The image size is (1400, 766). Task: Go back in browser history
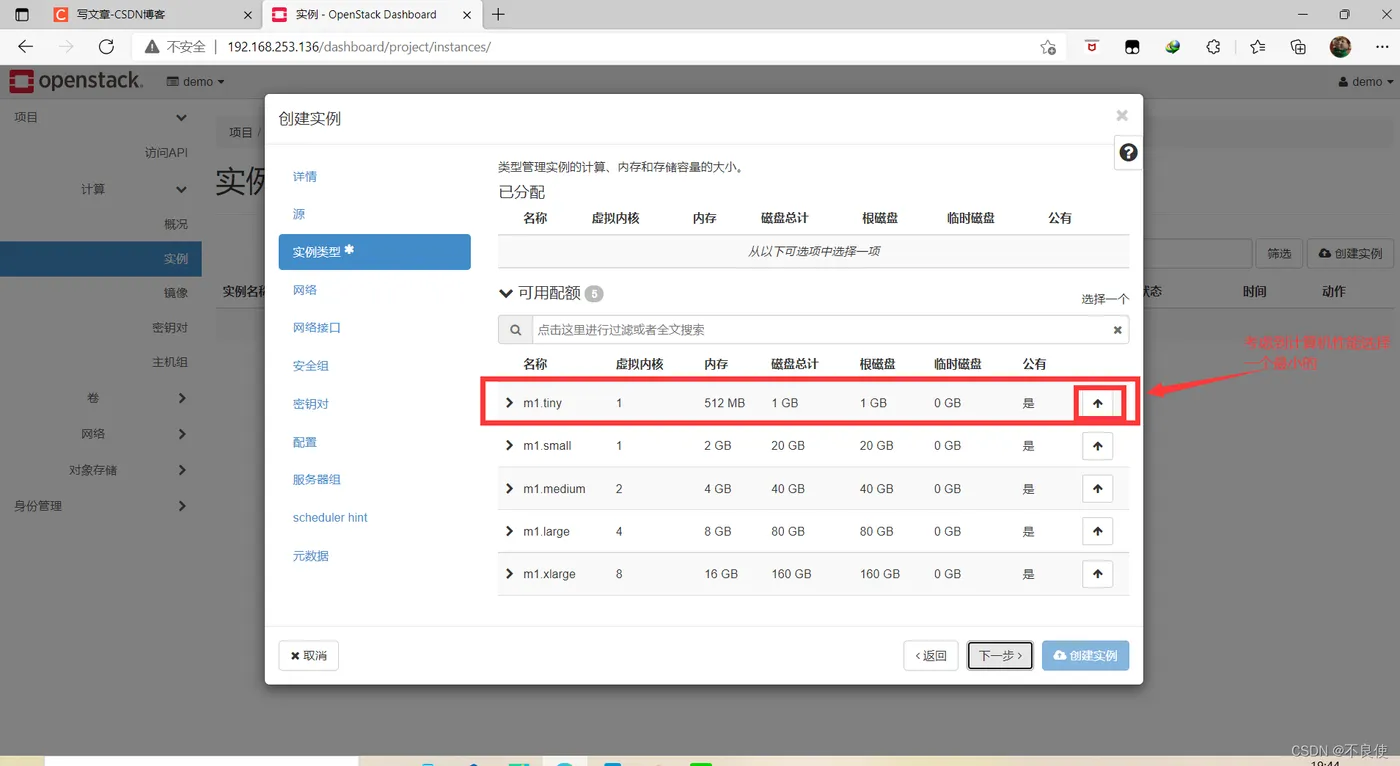[25, 47]
